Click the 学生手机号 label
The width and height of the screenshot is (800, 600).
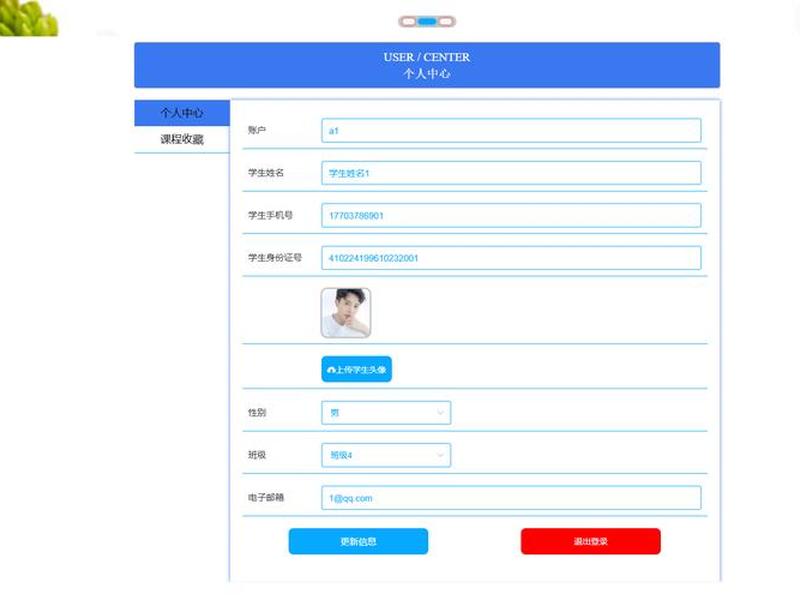pyautogui.click(x=270, y=215)
